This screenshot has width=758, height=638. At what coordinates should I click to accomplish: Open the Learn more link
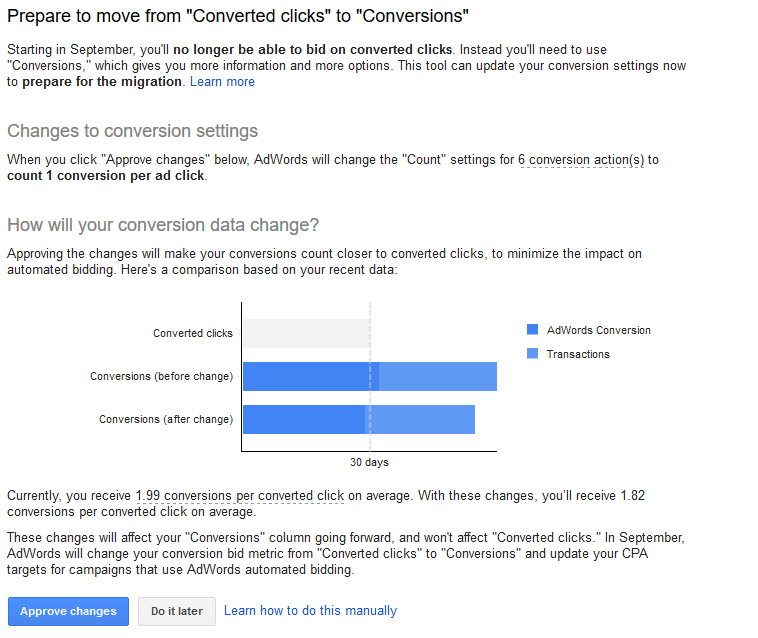[222, 82]
